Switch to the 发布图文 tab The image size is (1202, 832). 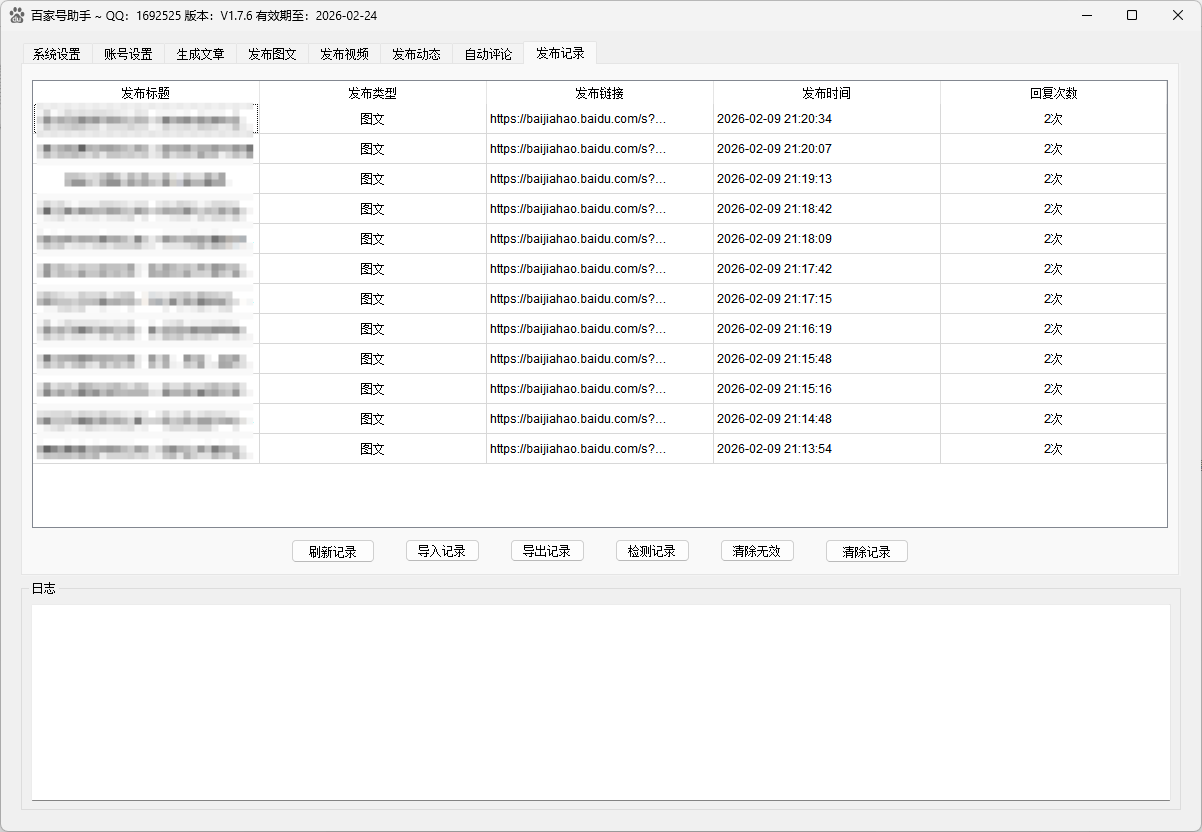pos(271,54)
